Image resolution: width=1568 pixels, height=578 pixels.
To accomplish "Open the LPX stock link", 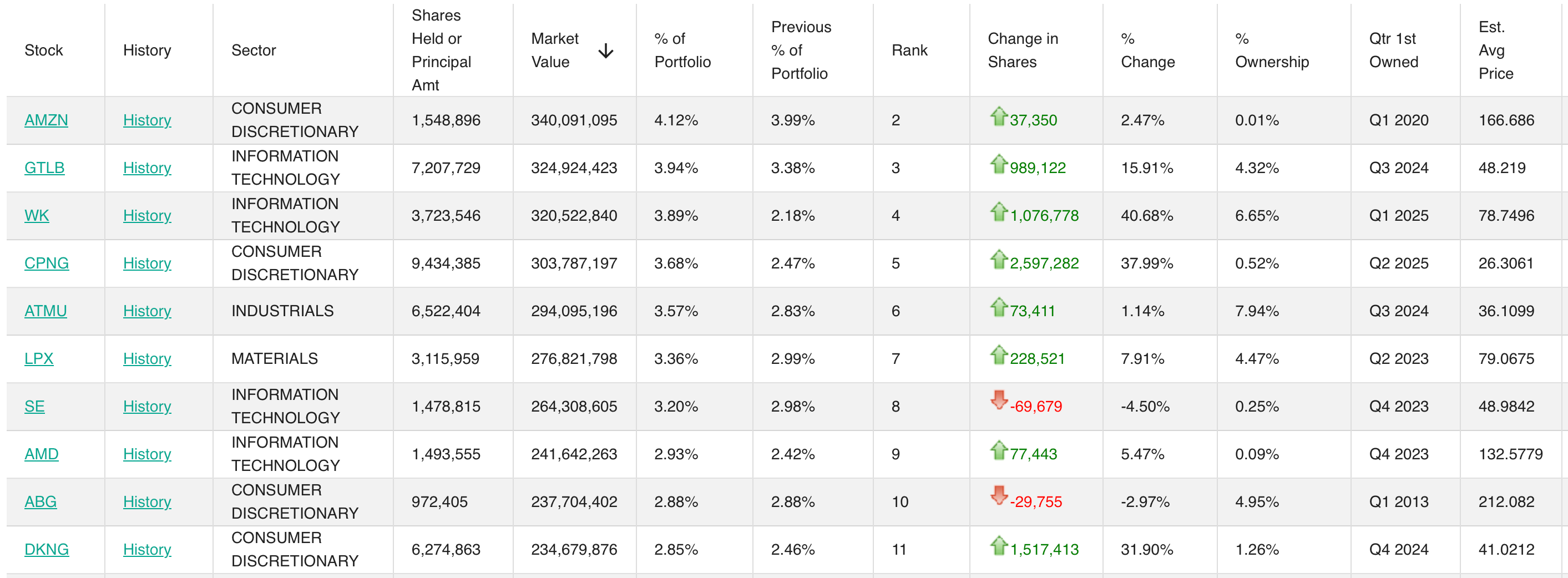I will click(x=39, y=358).
